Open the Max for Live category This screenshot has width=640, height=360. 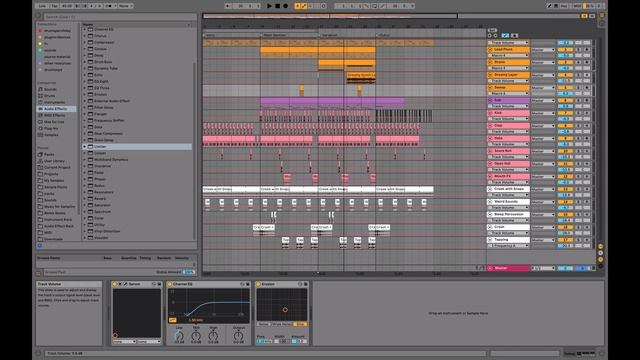54,122
